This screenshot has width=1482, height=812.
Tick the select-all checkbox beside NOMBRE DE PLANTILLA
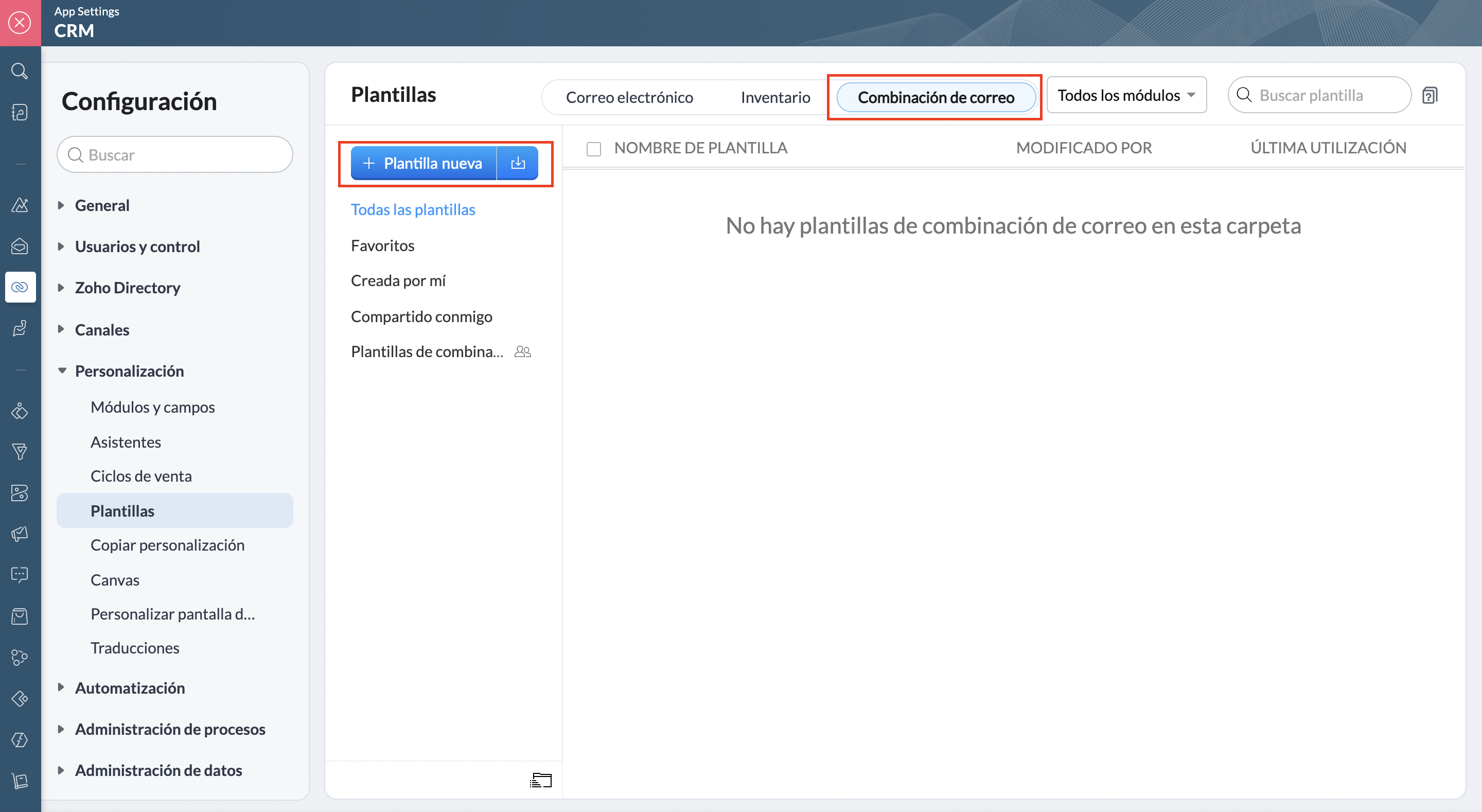coord(593,149)
